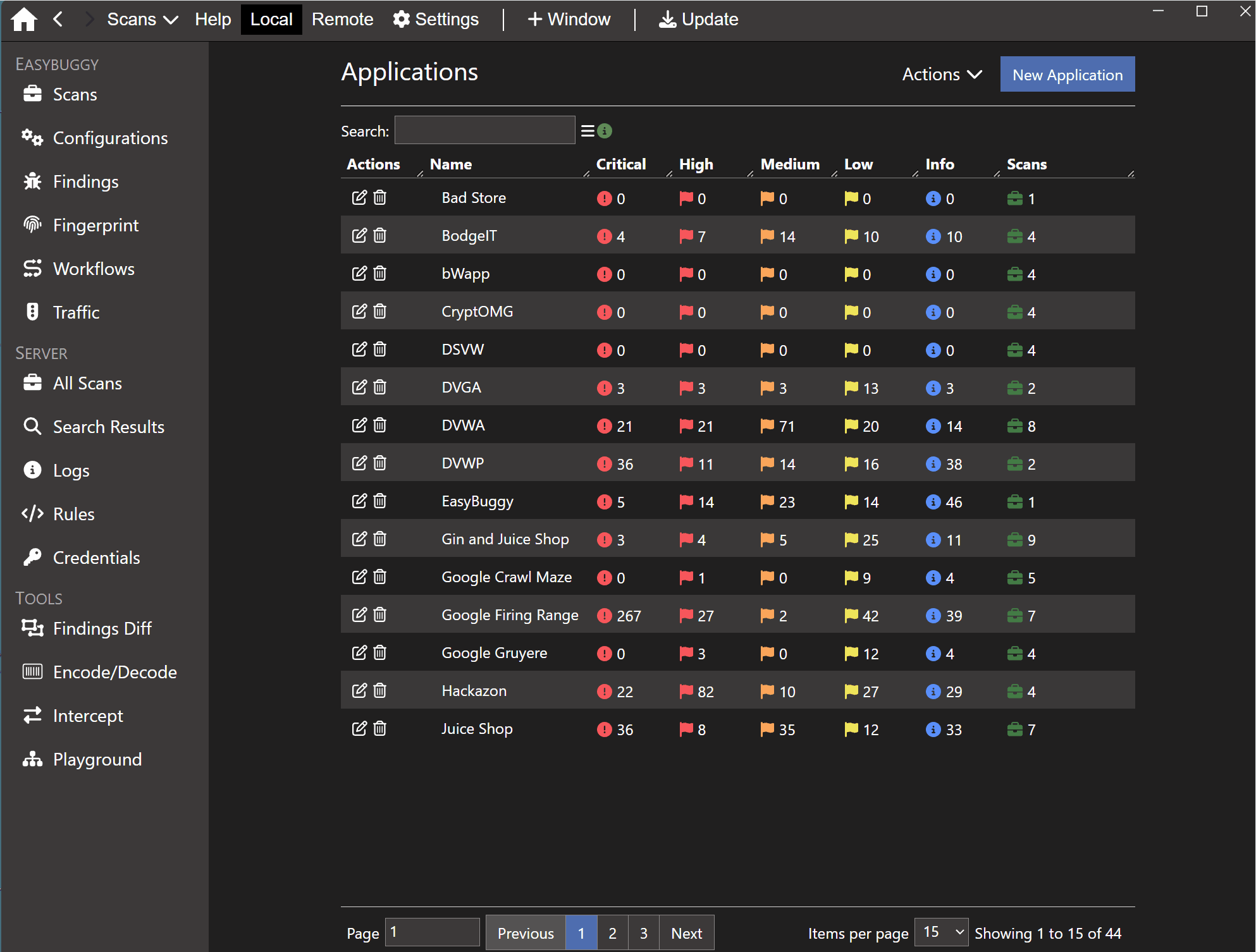Expand the Scans dropdown in top bar
Screen dimensions: 1256x952
point(142,19)
